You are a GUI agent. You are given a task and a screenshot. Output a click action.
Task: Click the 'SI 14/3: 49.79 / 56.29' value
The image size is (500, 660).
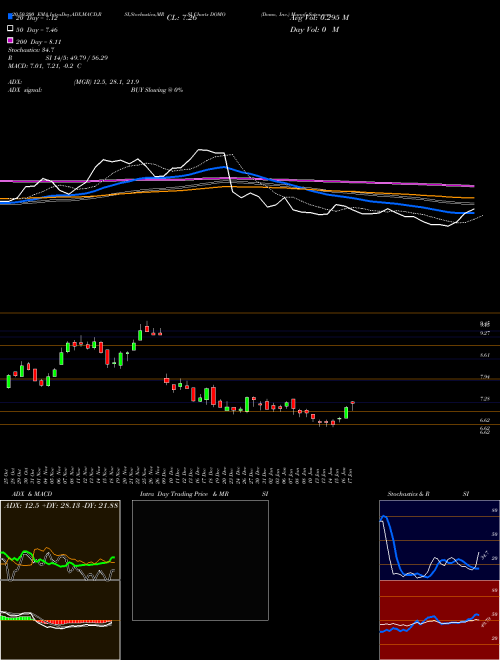(77, 58)
